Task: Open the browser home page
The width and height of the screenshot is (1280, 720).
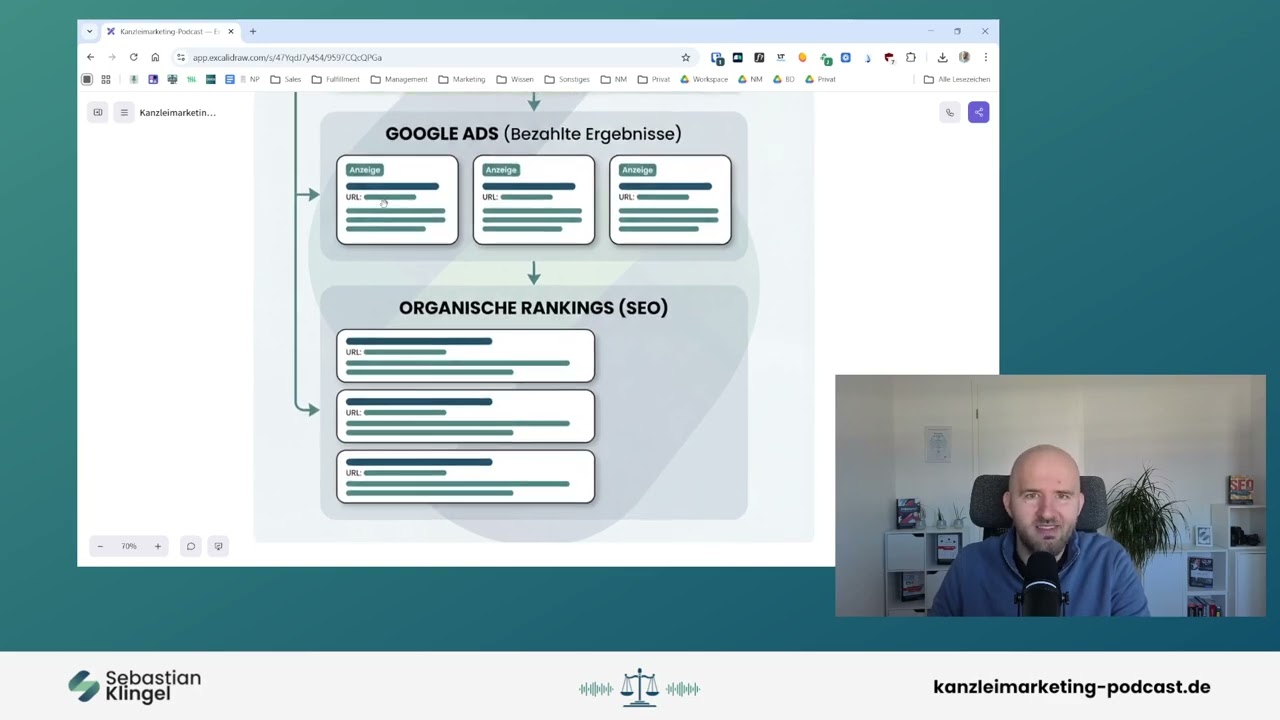Action: click(155, 57)
